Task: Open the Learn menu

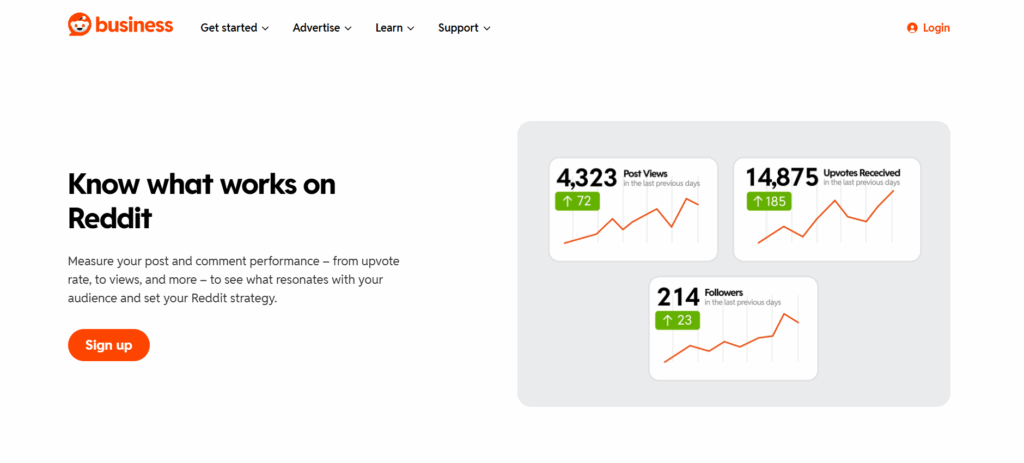Action: click(x=394, y=28)
